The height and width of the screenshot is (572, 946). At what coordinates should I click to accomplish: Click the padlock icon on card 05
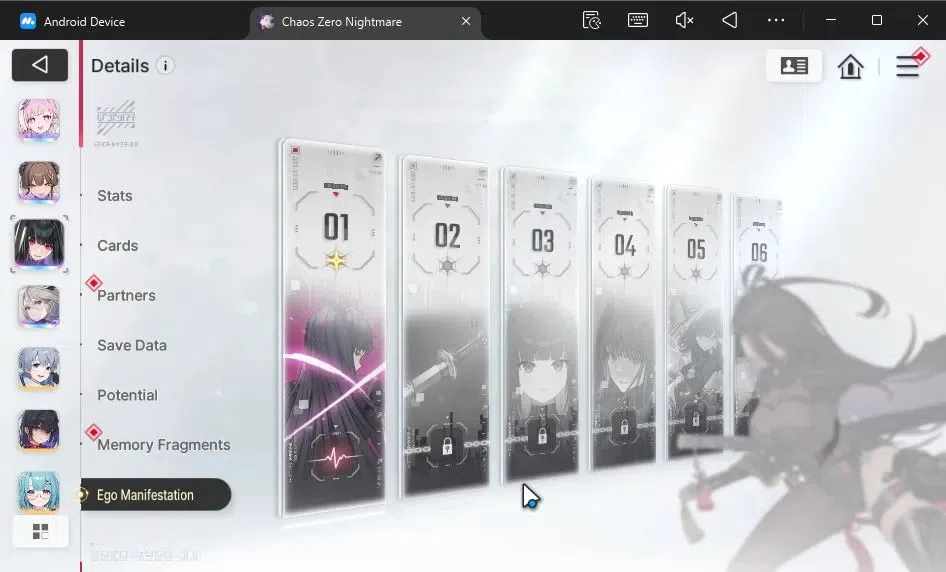tap(695, 418)
